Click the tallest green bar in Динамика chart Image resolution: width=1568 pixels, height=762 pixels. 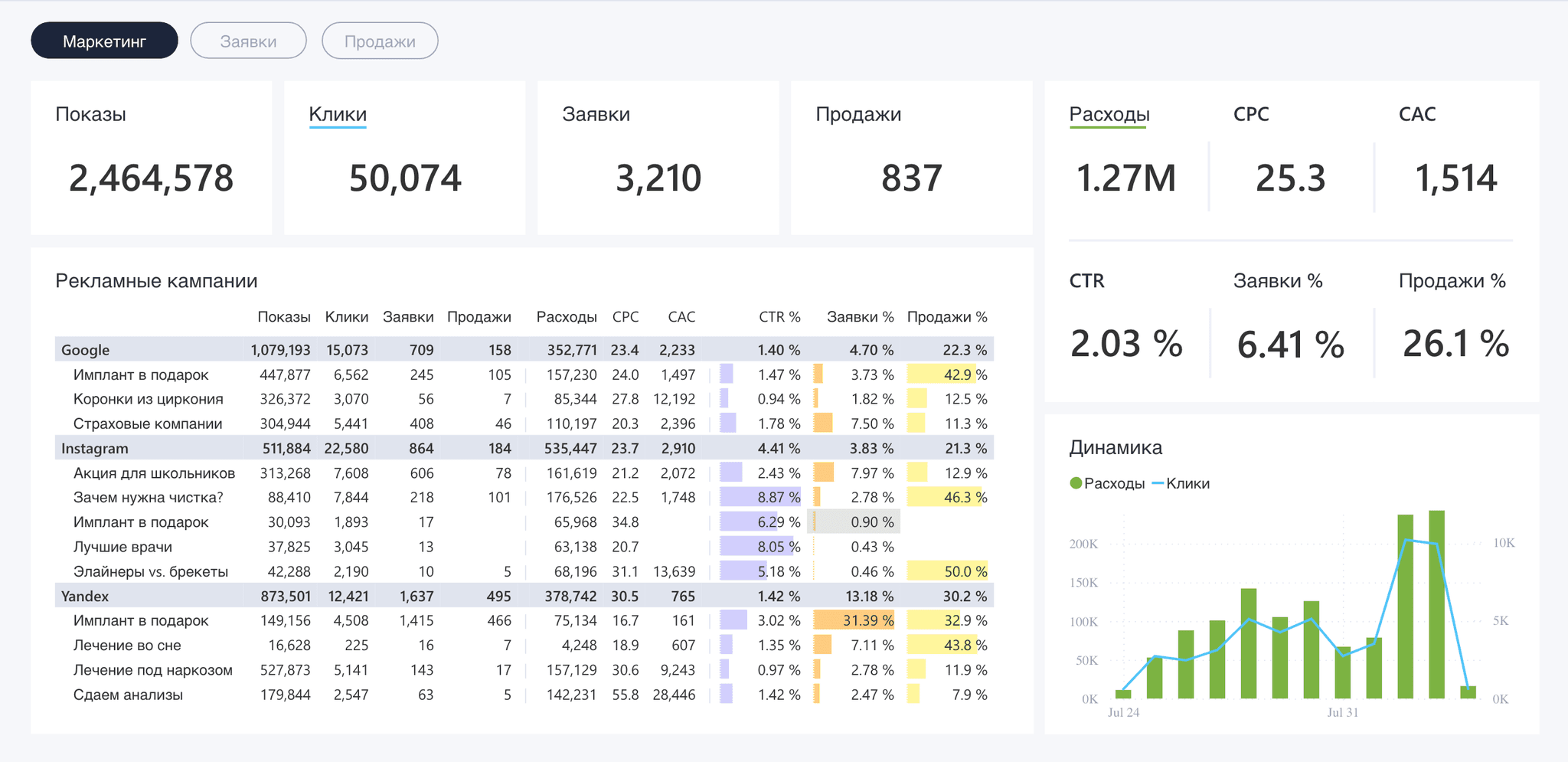pyautogui.click(x=1436, y=604)
